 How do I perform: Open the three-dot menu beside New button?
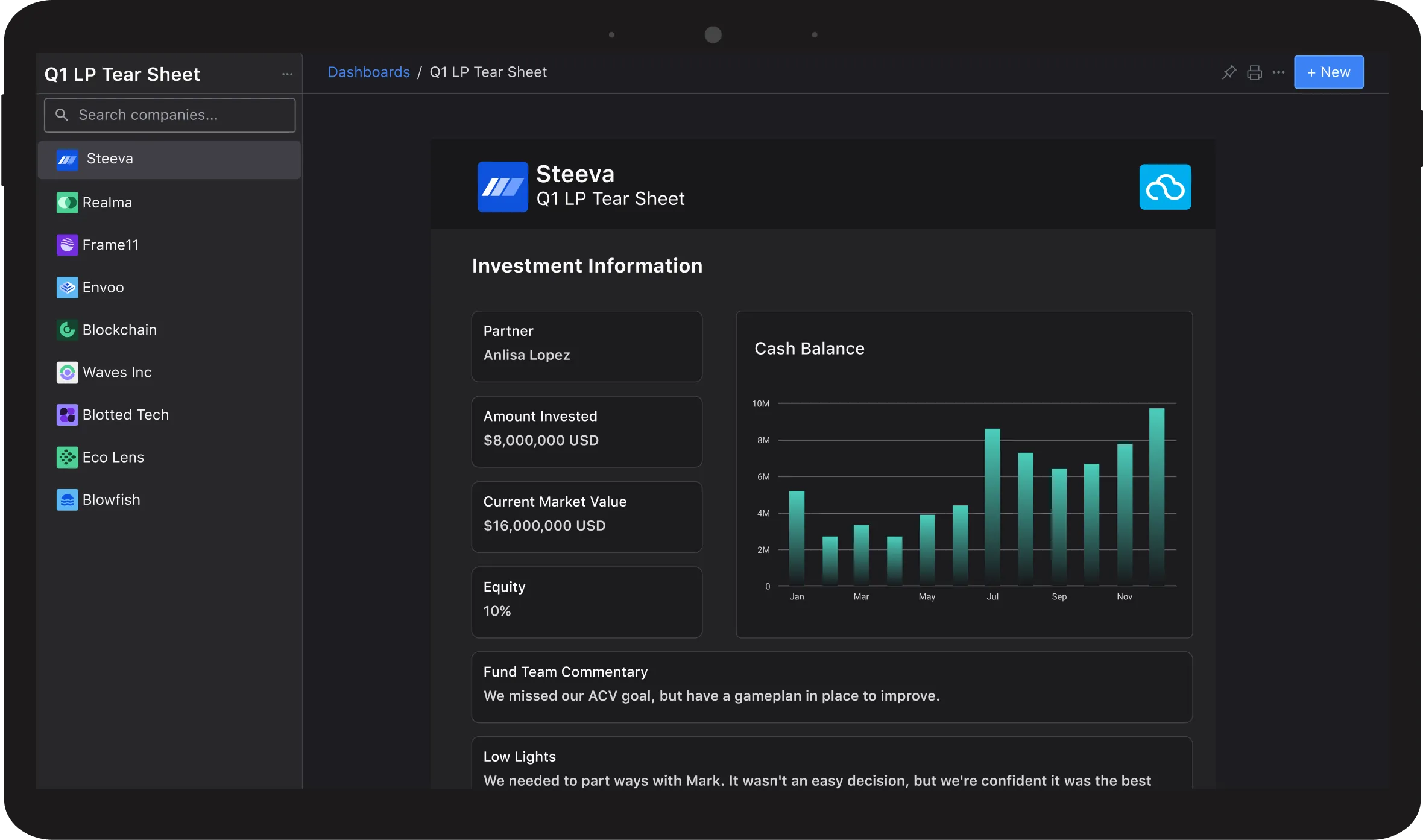tap(1278, 72)
